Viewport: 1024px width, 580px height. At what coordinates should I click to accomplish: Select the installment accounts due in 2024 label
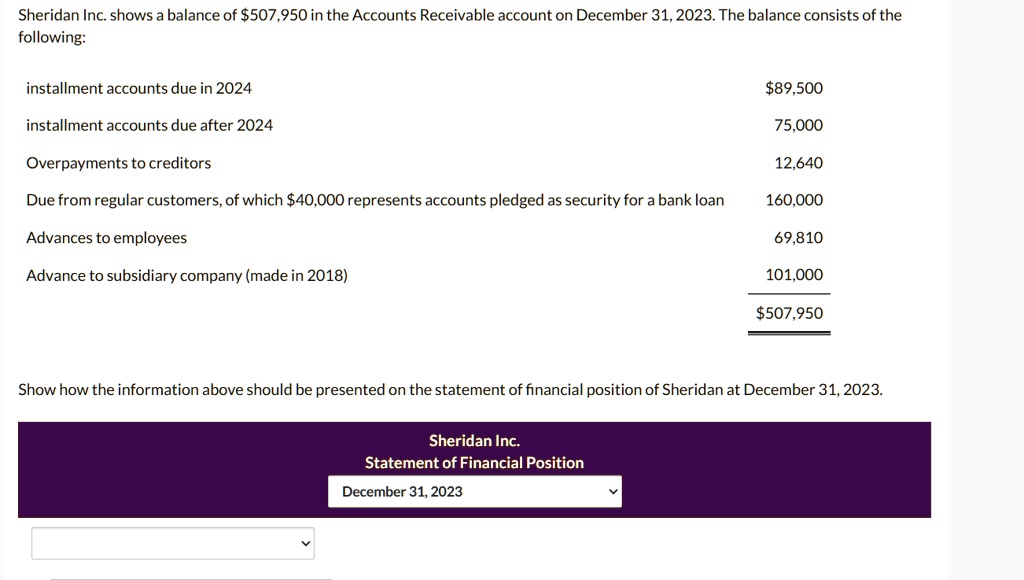coord(139,88)
